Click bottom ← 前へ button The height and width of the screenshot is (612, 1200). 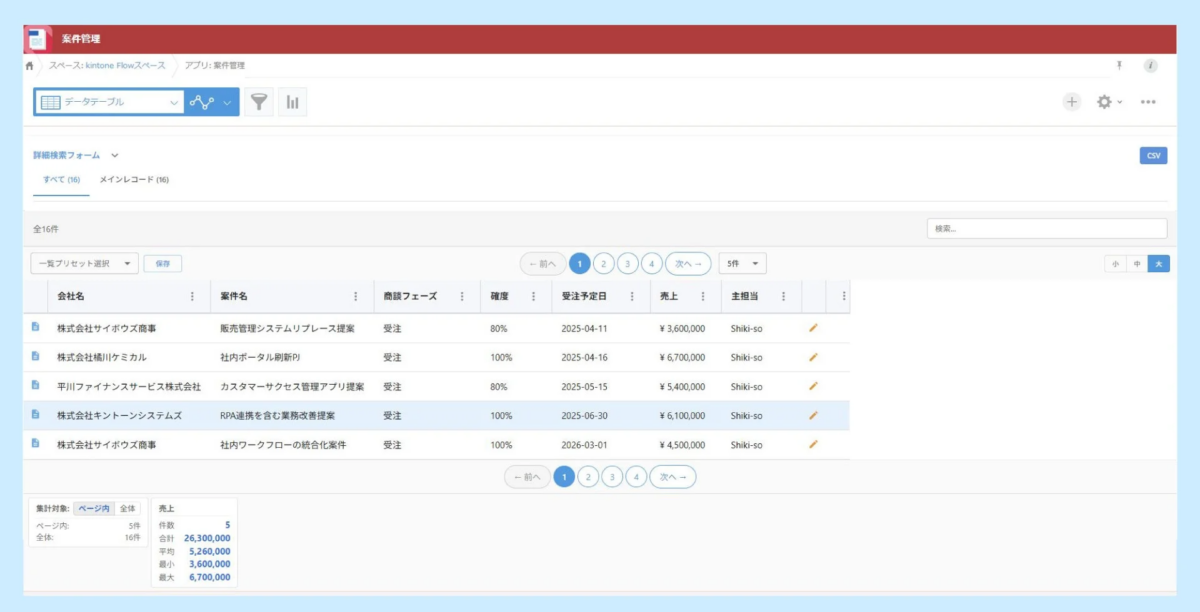(x=527, y=477)
